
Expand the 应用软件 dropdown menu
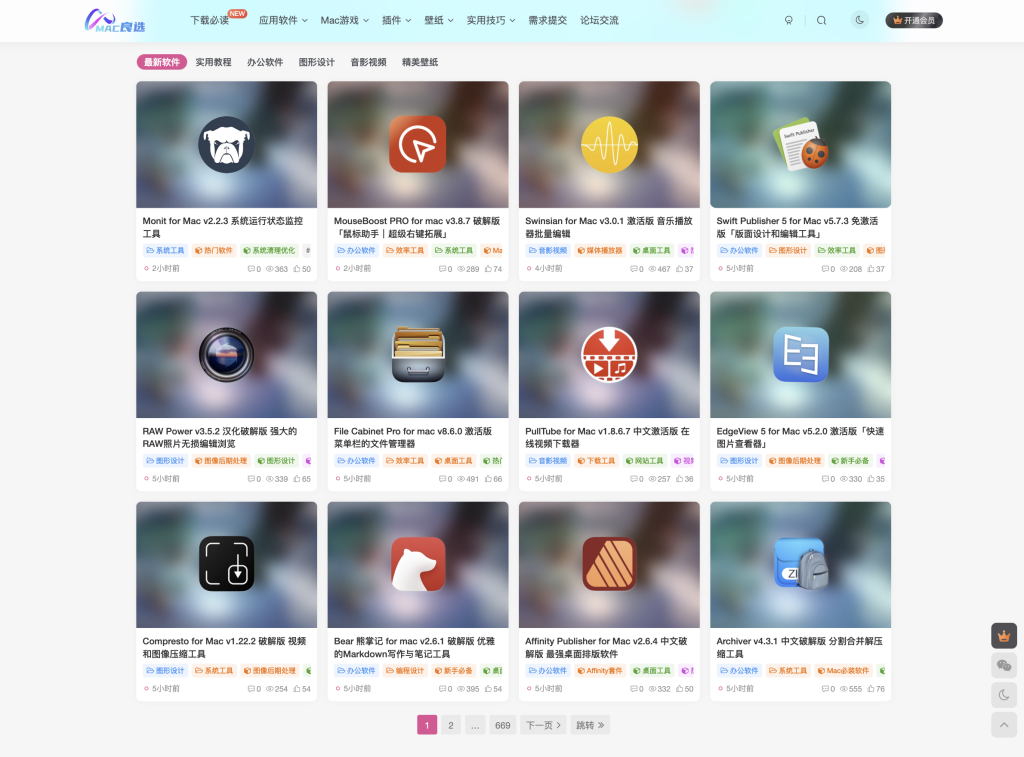coord(283,20)
